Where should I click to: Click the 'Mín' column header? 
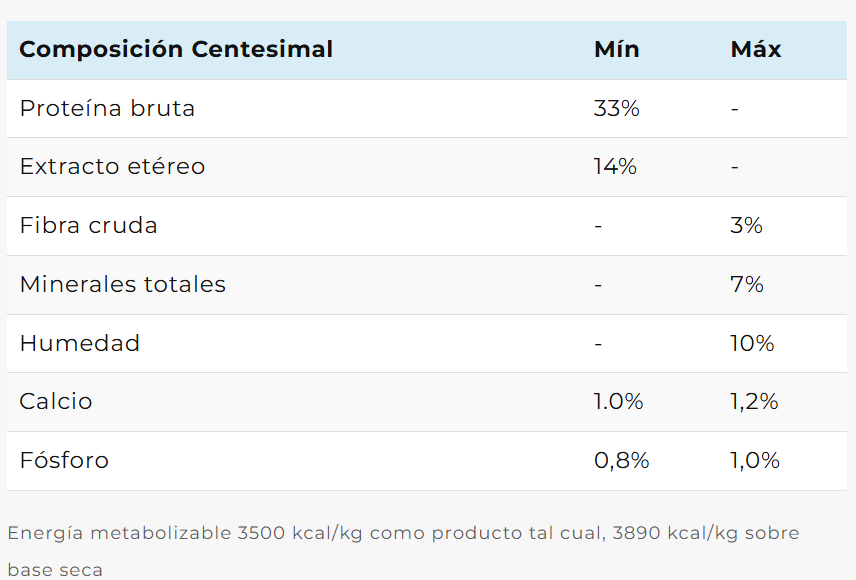coord(616,49)
